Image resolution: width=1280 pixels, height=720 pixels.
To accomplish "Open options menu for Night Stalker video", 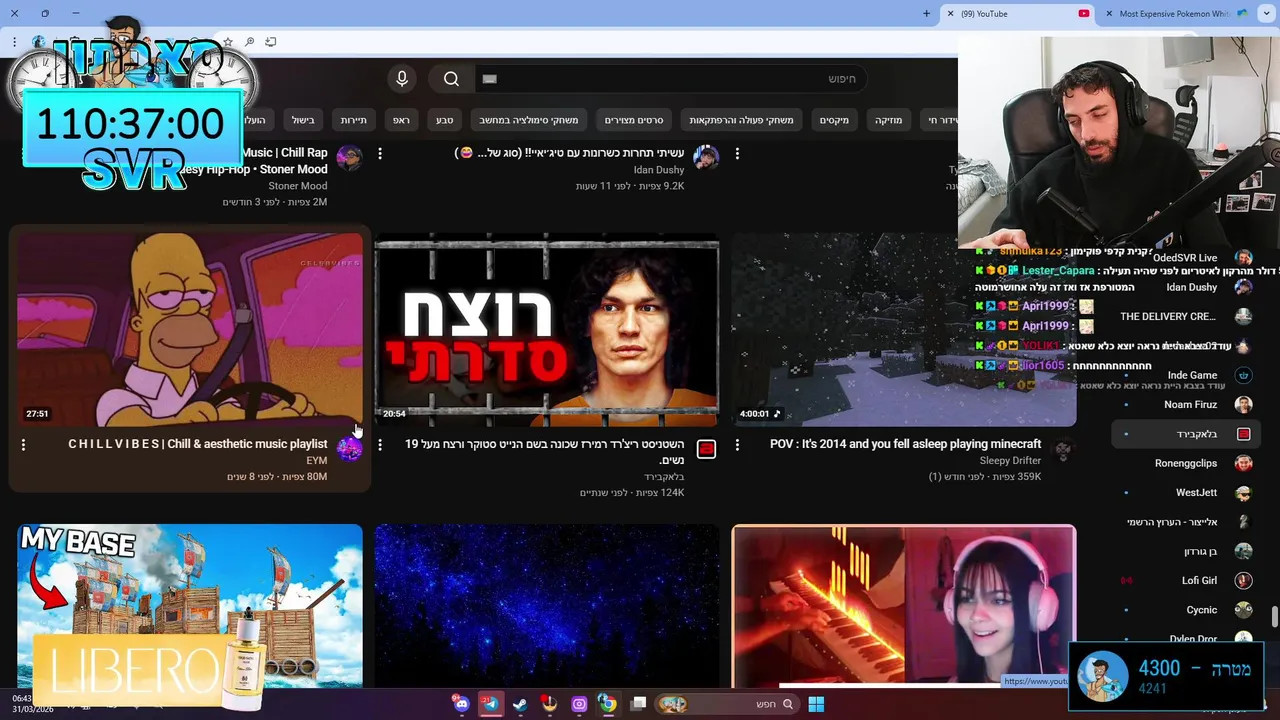I will click(x=380, y=444).
